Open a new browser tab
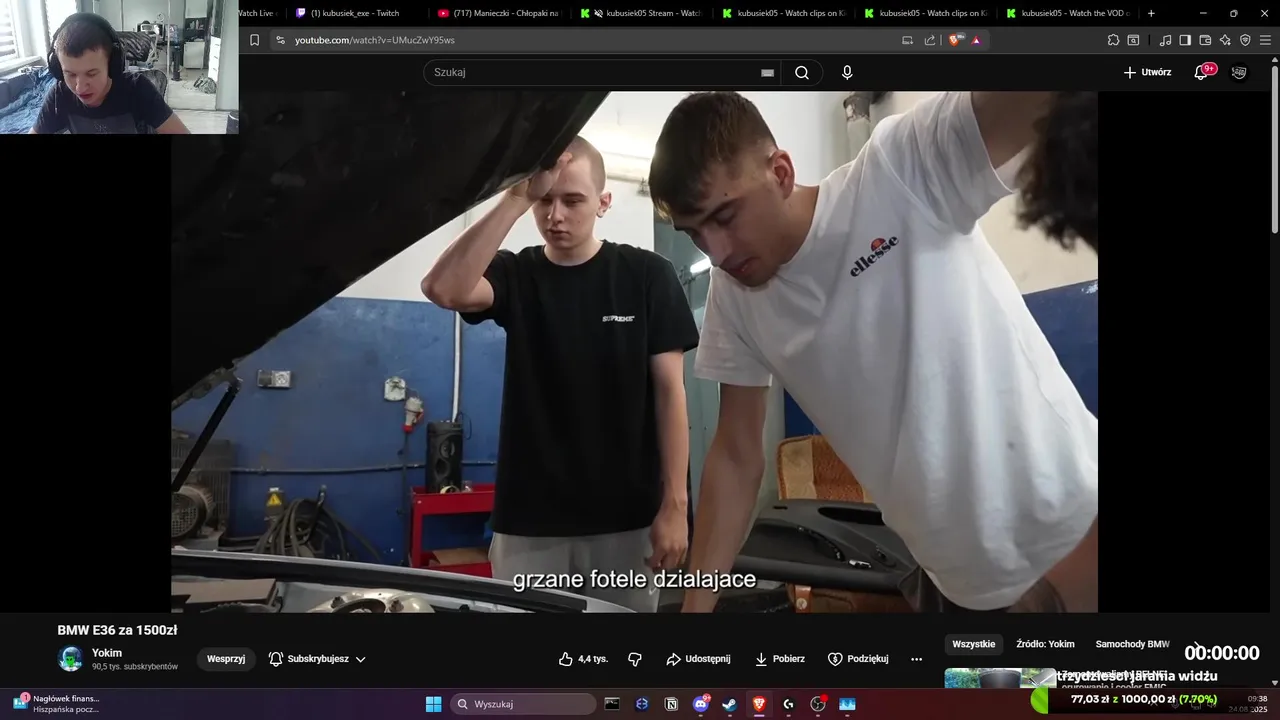1280x720 pixels. (1151, 13)
